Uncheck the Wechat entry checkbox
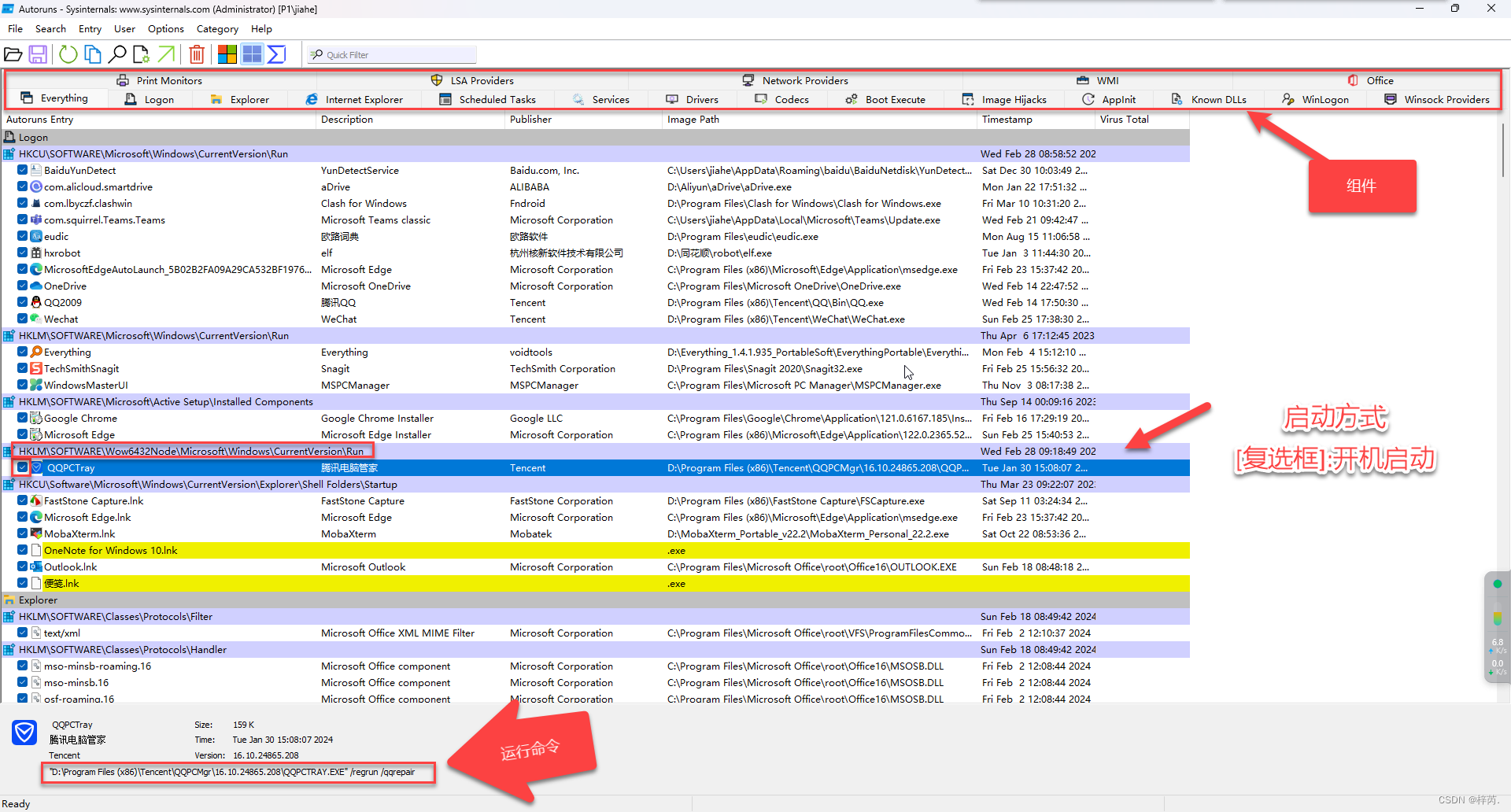The width and height of the screenshot is (1511, 812). click(x=23, y=319)
